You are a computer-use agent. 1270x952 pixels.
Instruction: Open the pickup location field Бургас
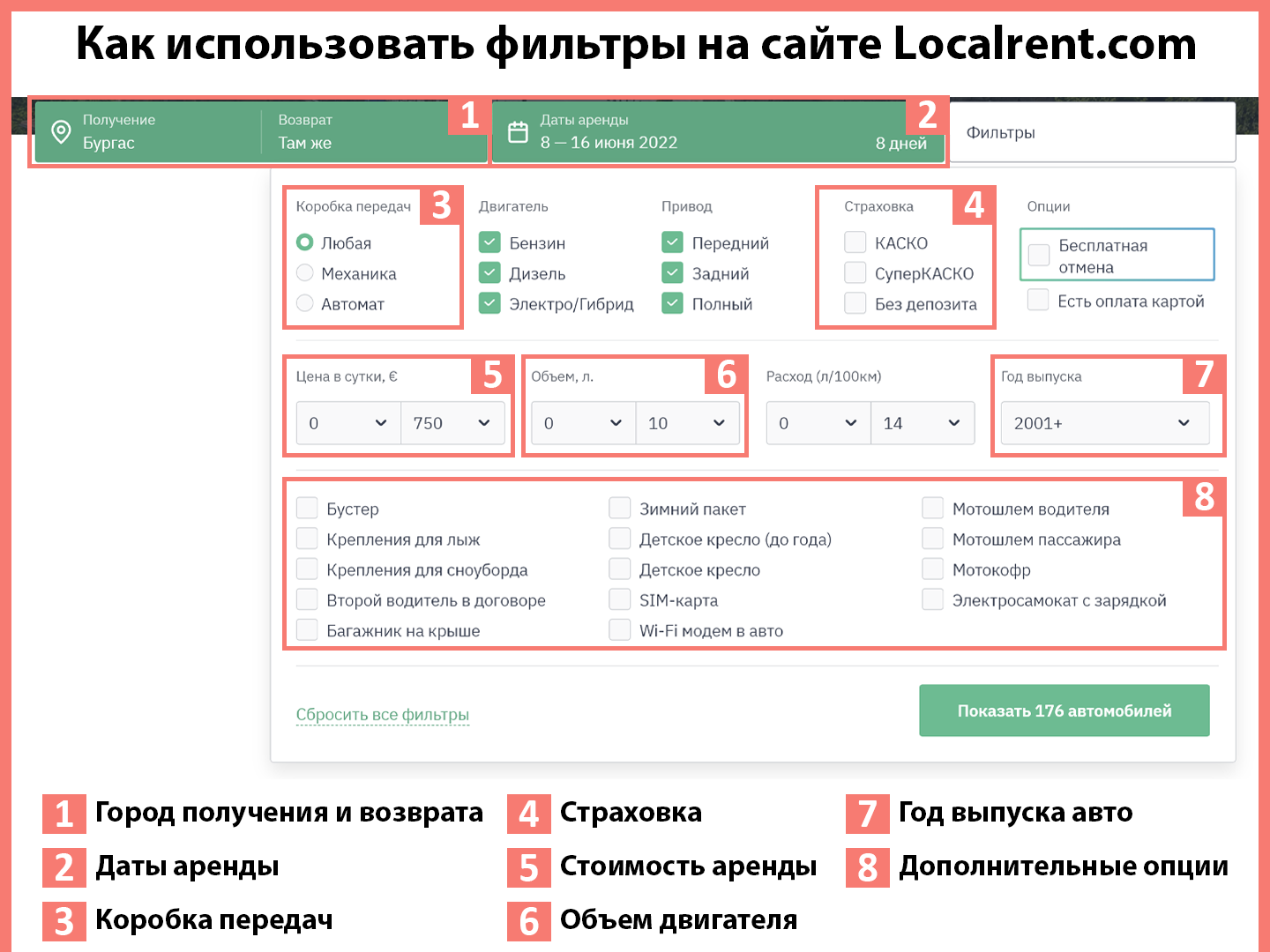pyautogui.click(x=148, y=132)
